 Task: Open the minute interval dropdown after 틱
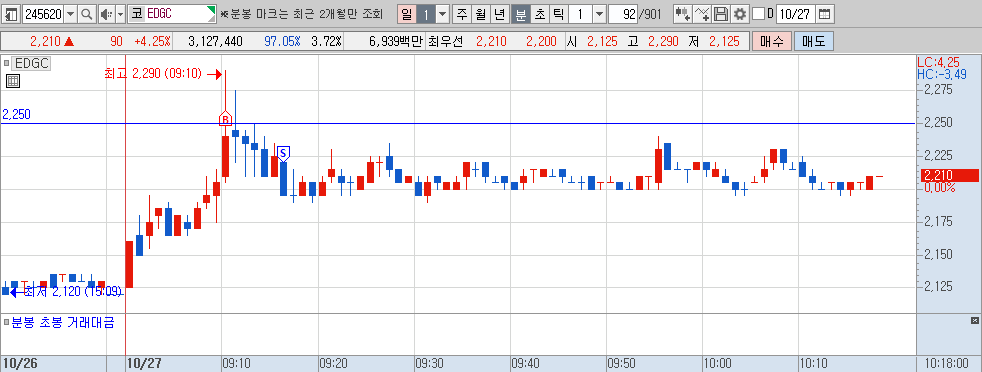599,13
